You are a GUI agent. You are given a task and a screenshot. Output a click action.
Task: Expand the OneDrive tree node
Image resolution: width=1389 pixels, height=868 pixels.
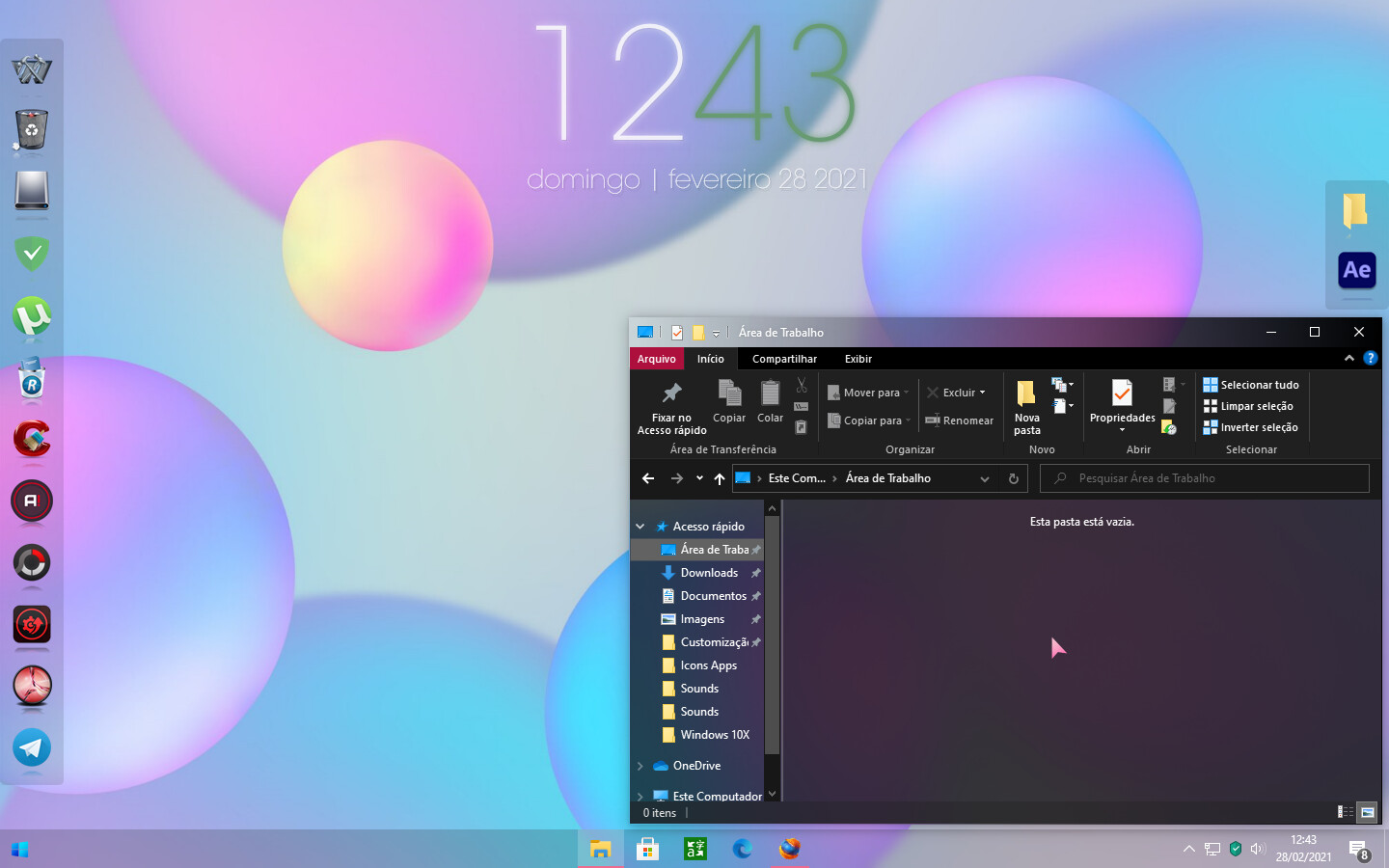point(640,766)
